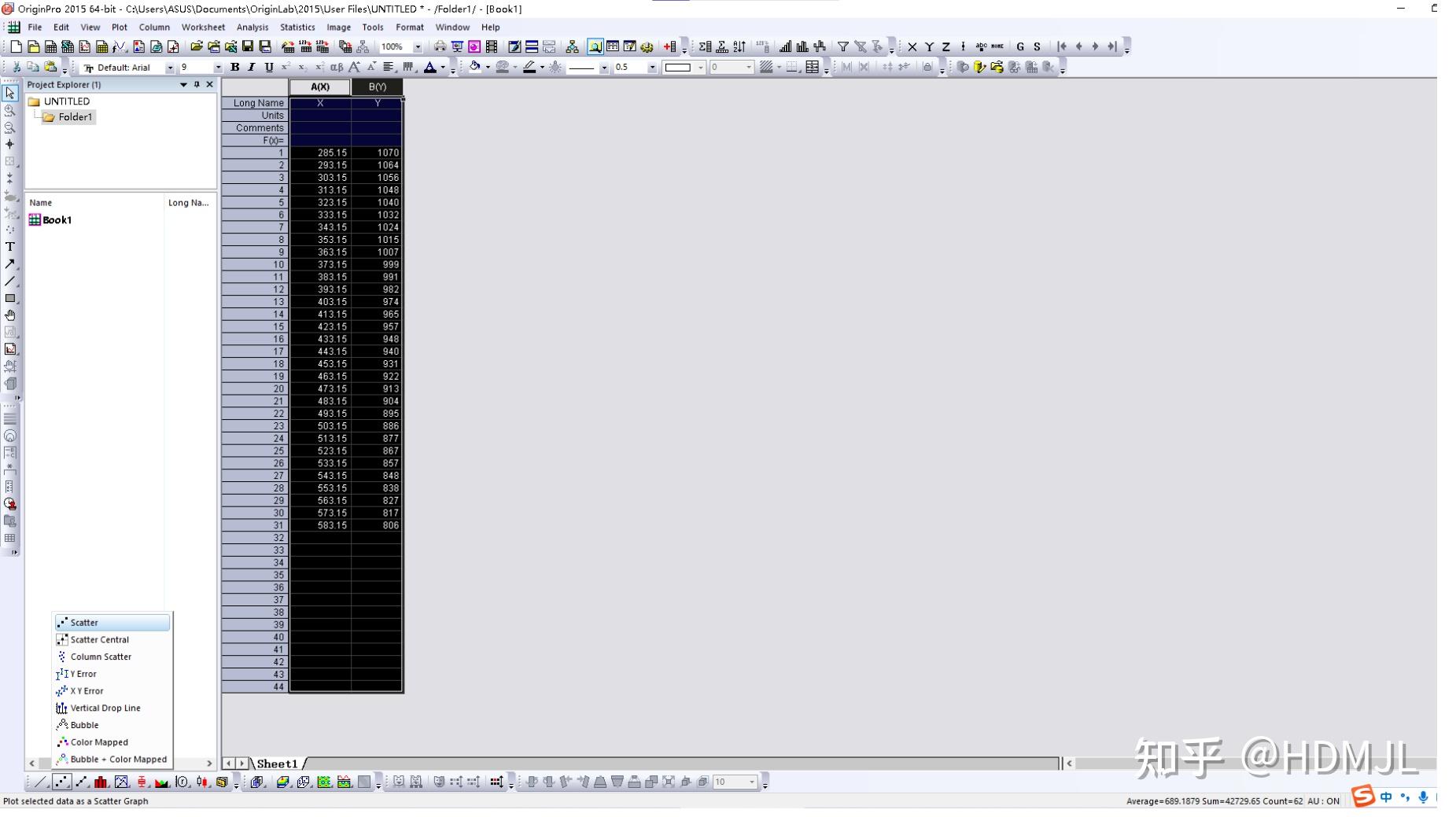Image resolution: width=1456 pixels, height=817 pixels.
Task: Click the Line plot icon in the bottom toolbar
Action: (x=42, y=782)
